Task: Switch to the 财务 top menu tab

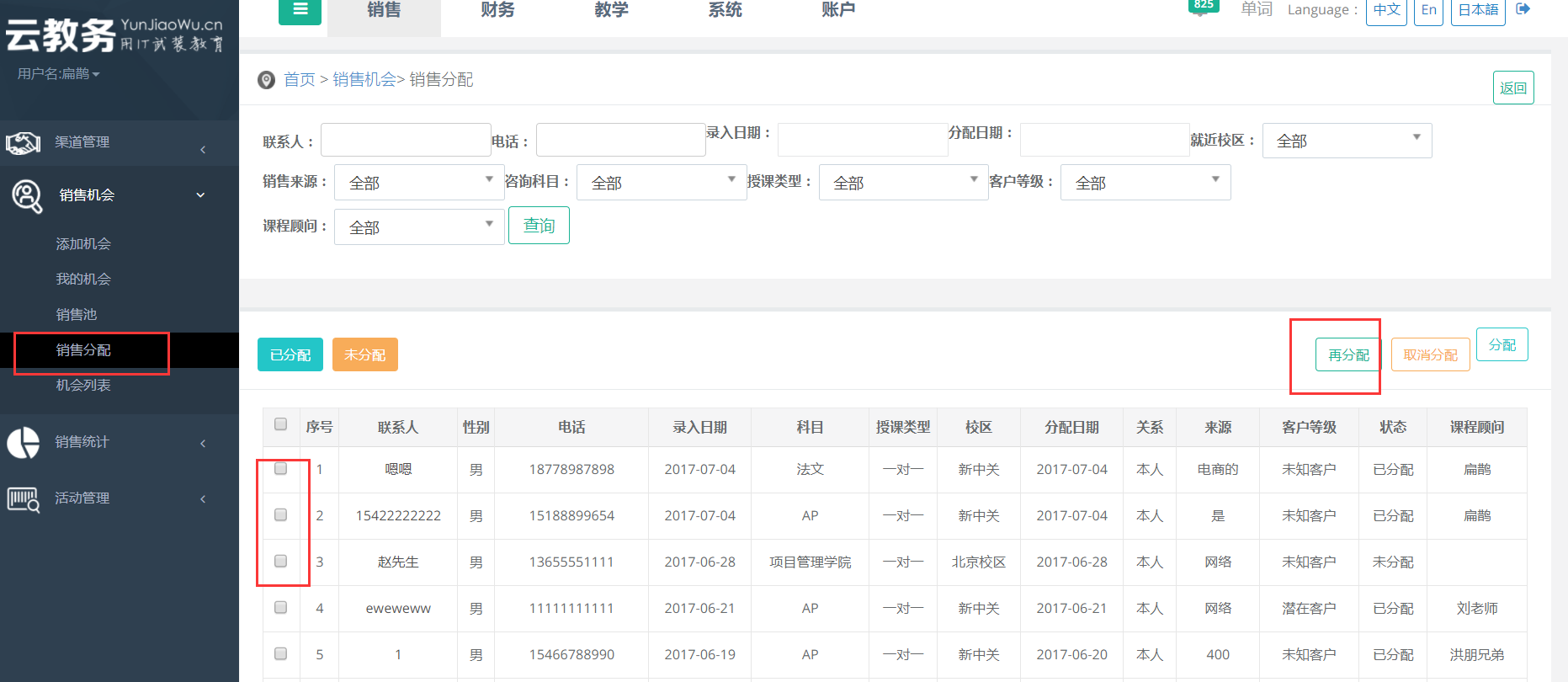Action: tap(497, 11)
